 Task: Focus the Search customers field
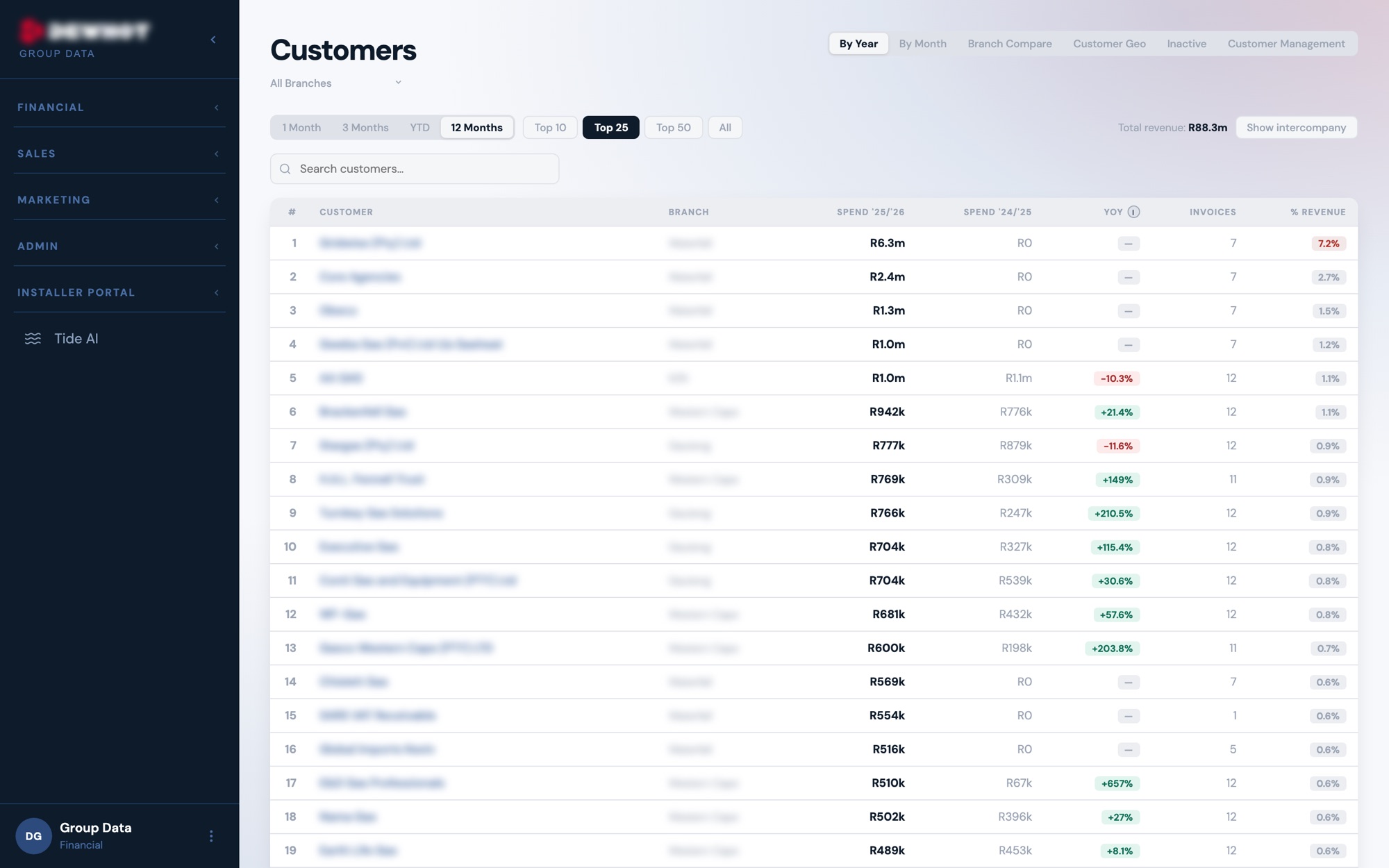[x=415, y=169]
